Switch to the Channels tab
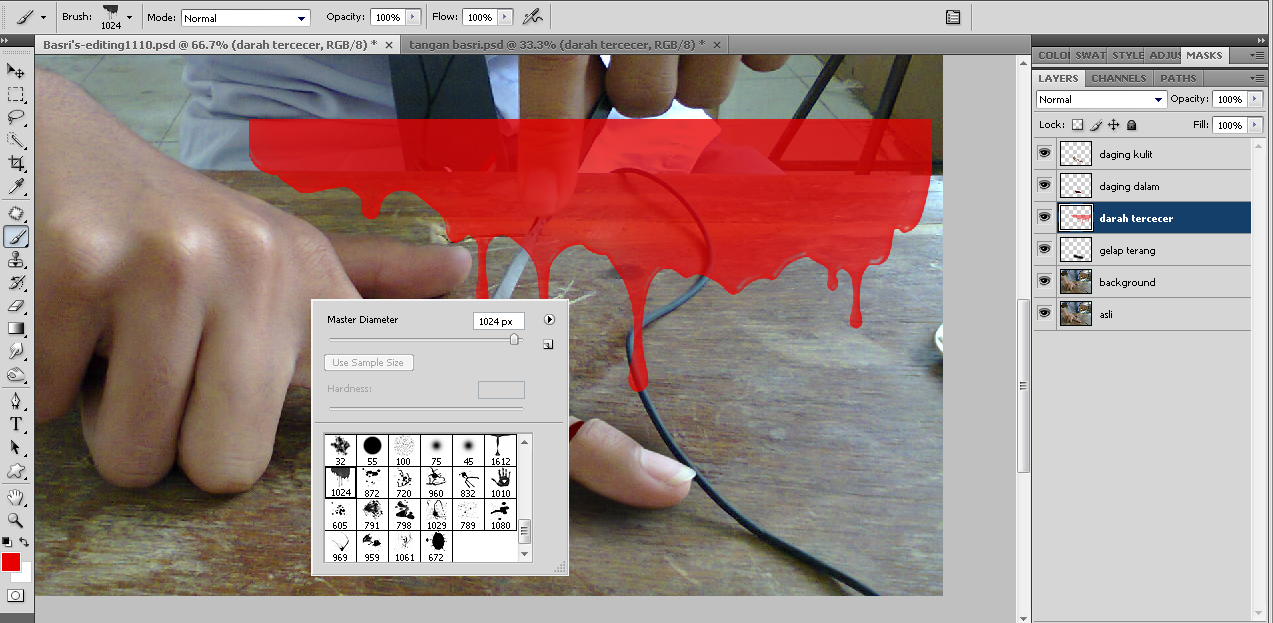 click(1118, 78)
